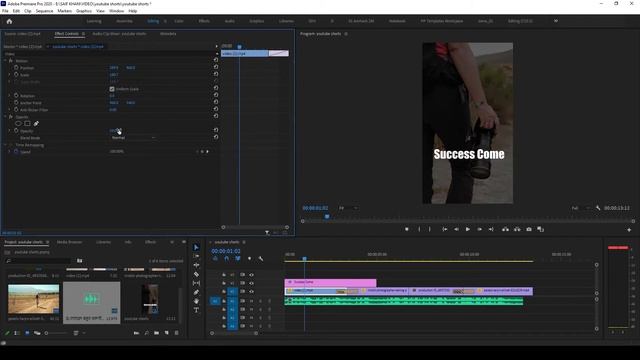This screenshot has width=640, height=360.
Task: Toggle Linked Selection in the timeline
Action: pos(238,258)
